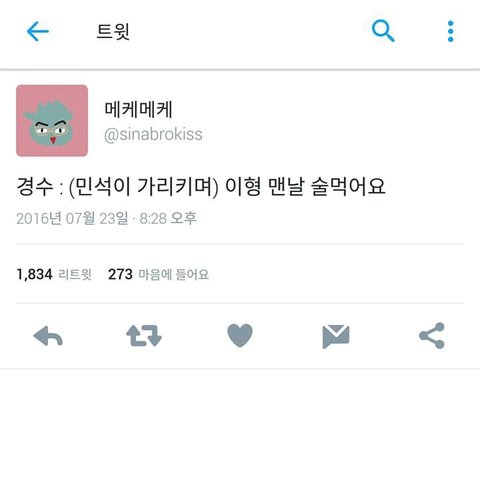Reply to the tweet by 메케메케
The height and width of the screenshot is (480, 480).
click(x=48, y=336)
